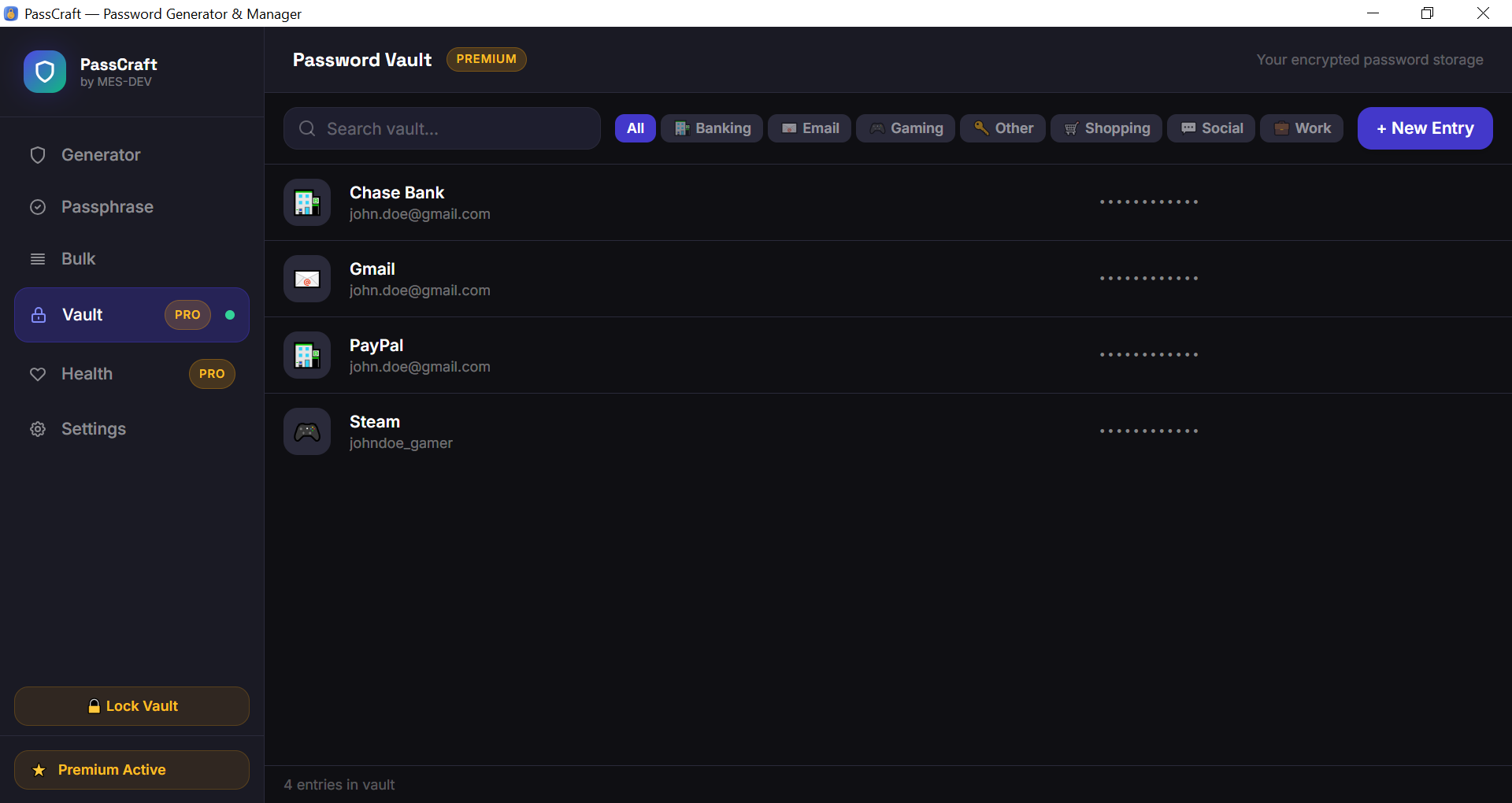Open the Steam entry name
The image size is (1512, 803).
[x=375, y=422]
